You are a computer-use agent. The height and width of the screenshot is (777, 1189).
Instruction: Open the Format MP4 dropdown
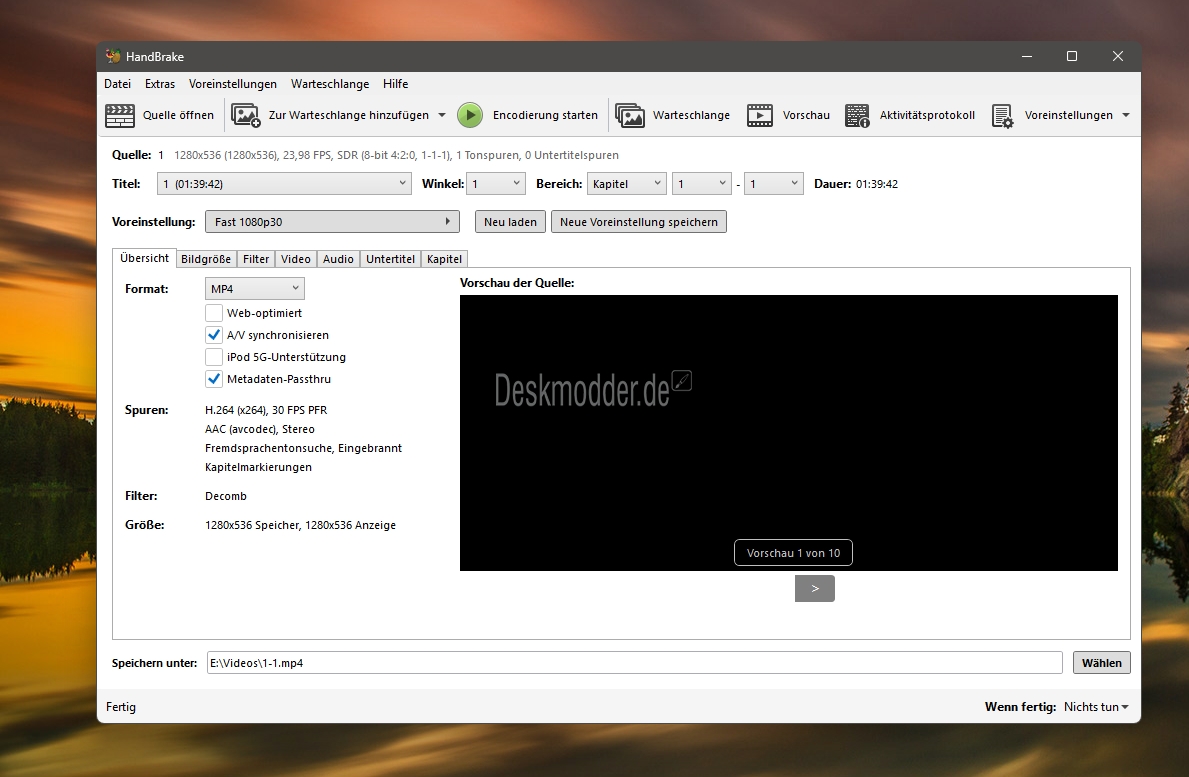pos(254,289)
